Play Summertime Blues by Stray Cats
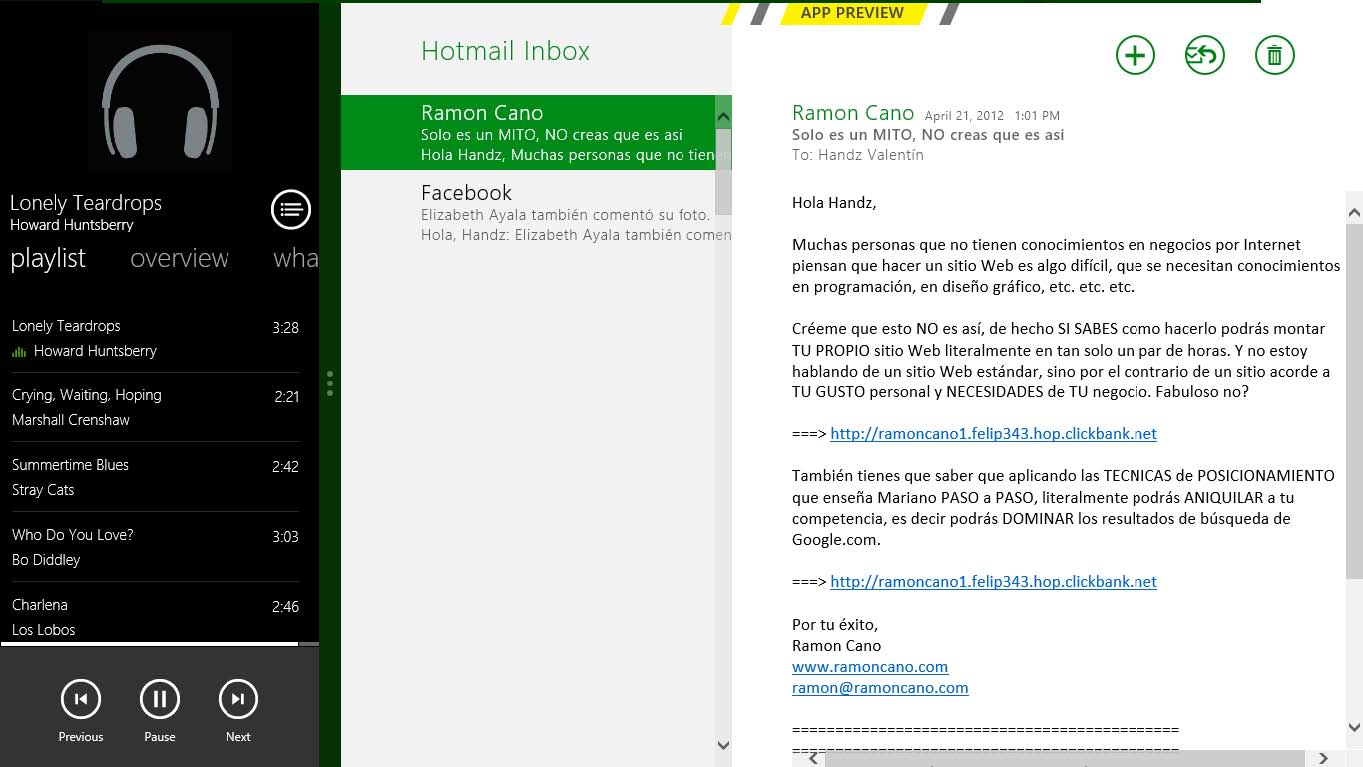This screenshot has width=1363, height=767. pyautogui.click(x=155, y=477)
